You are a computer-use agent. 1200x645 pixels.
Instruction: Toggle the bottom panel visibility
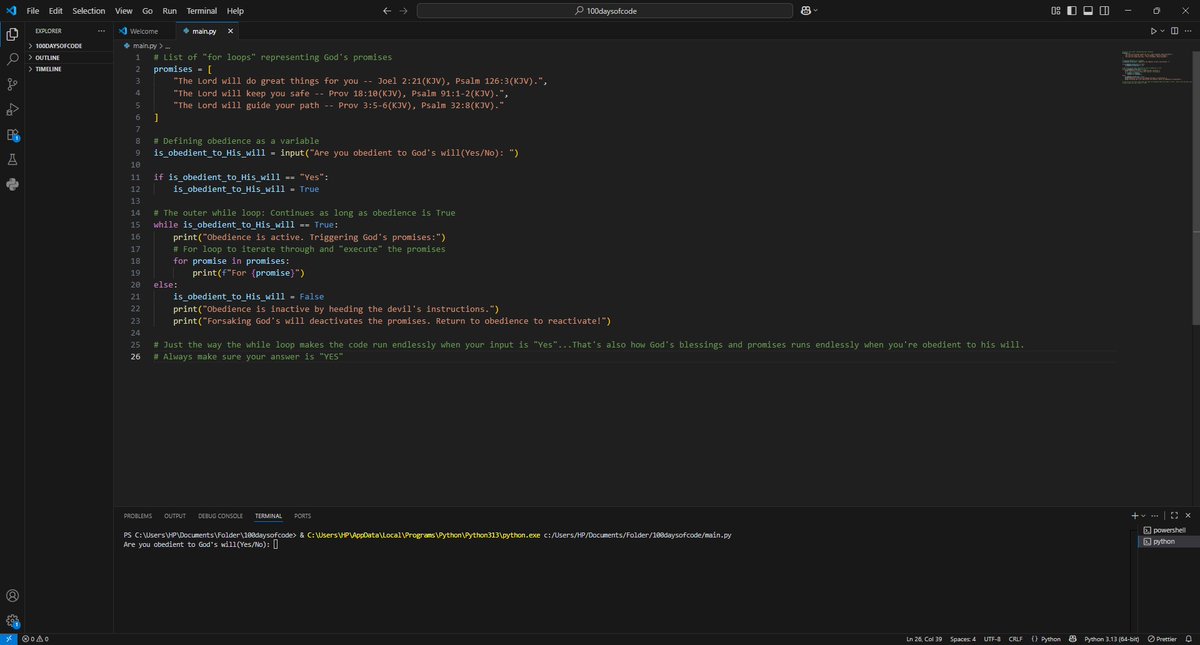pos(1088,10)
